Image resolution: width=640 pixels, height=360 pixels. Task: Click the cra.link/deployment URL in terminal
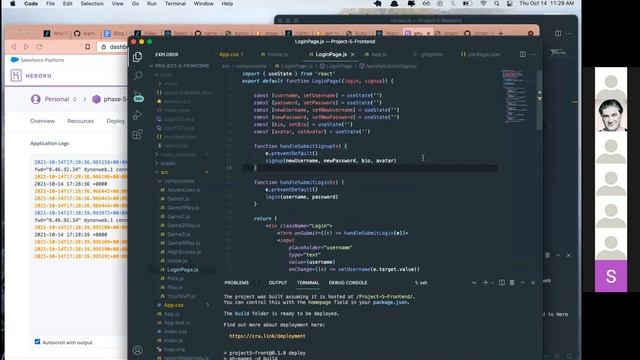pos(267,336)
